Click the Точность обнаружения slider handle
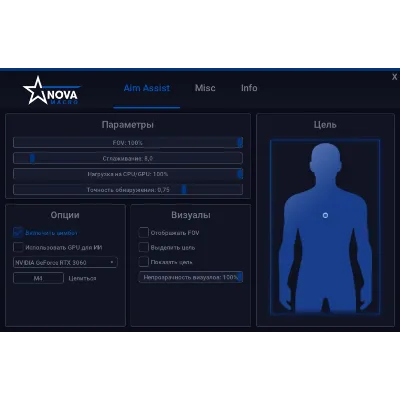This screenshot has height=400, width=400. (184, 190)
